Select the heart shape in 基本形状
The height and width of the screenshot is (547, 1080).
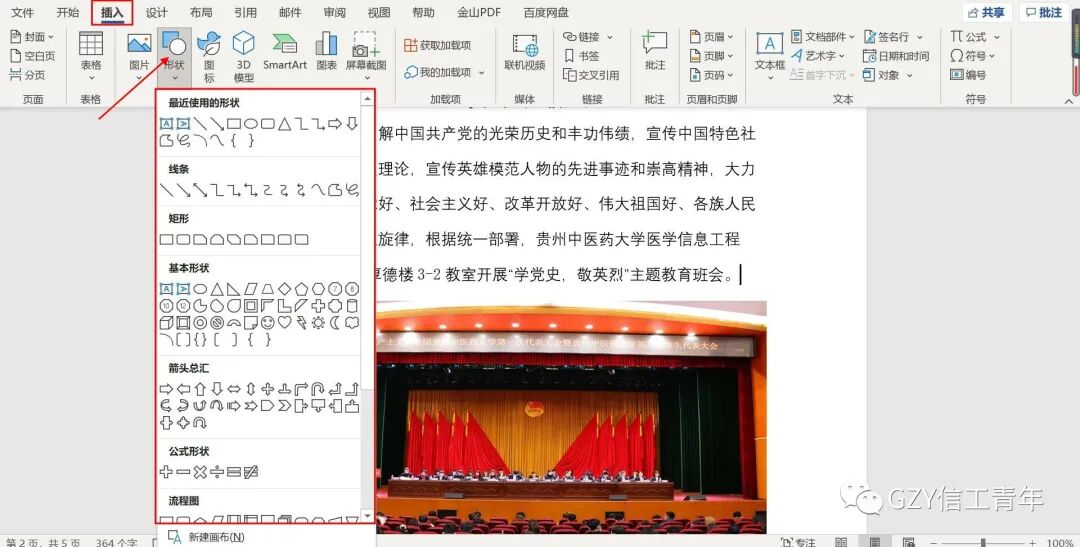(x=284, y=322)
